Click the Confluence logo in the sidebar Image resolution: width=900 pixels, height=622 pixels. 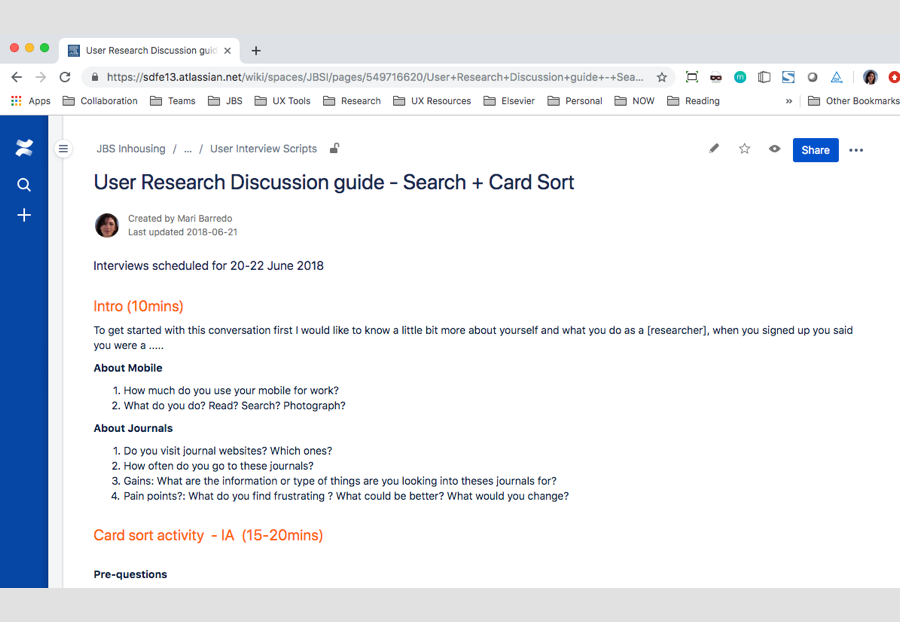click(x=24, y=147)
